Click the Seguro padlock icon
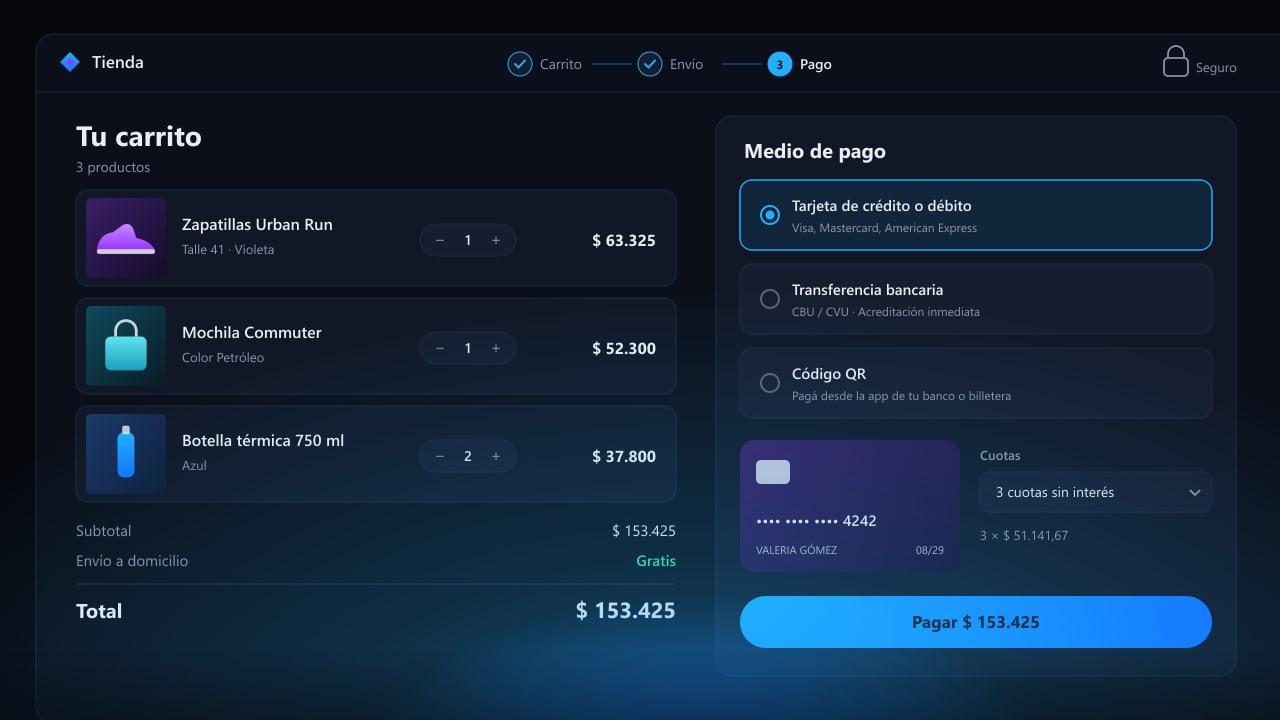The image size is (1280, 720). coord(1176,62)
